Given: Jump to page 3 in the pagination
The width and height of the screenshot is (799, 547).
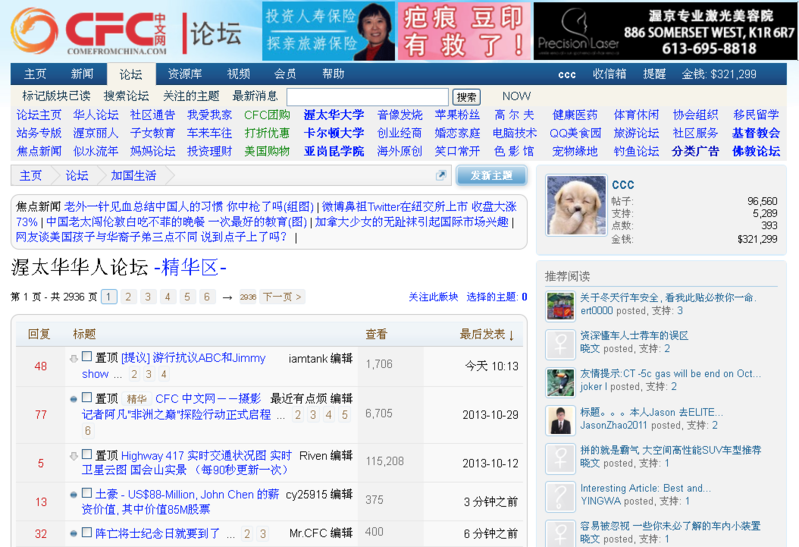Looking at the screenshot, I should pyautogui.click(x=147, y=297).
